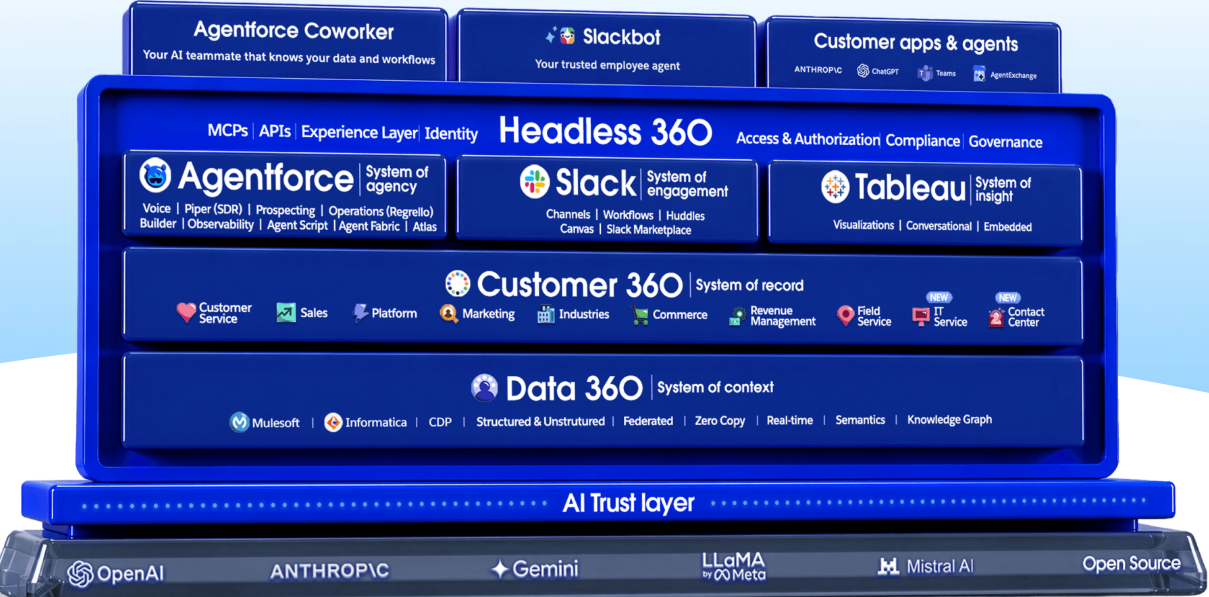Click ANTHROPIC logo in Customer apps & agents card
Screen dimensions: 1209x597
tap(819, 70)
